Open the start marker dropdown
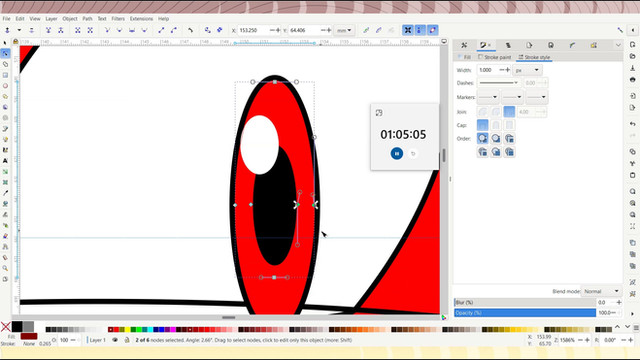640x360 pixels. coord(488,97)
